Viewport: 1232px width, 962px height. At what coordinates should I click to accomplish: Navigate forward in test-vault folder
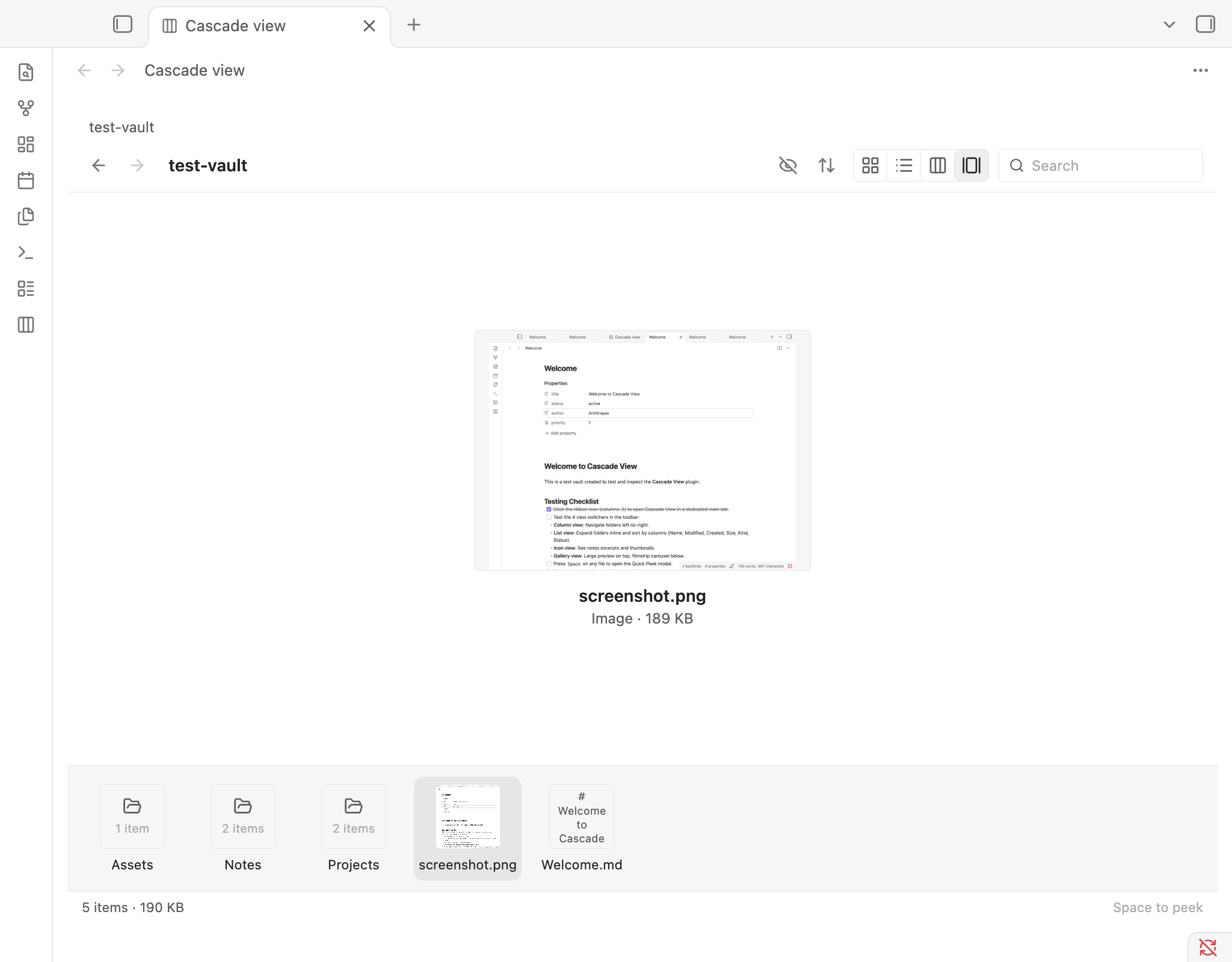pos(137,165)
